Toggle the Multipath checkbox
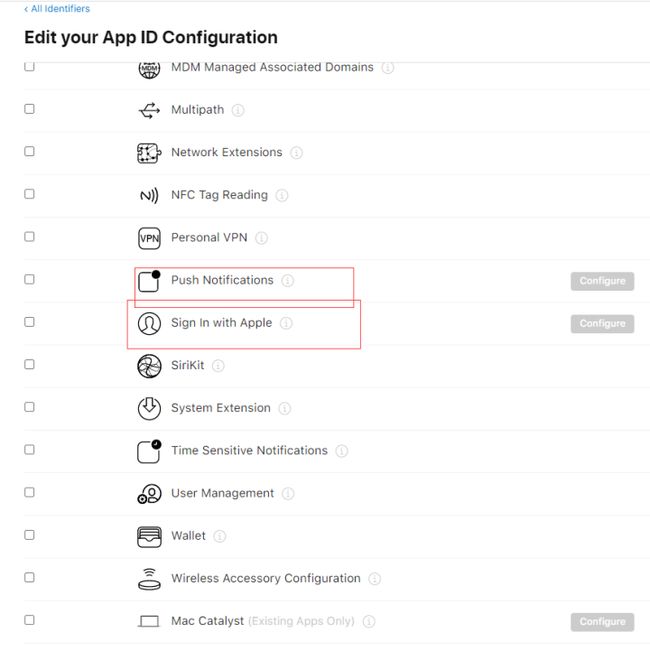The height and width of the screenshot is (660, 650). (x=29, y=109)
